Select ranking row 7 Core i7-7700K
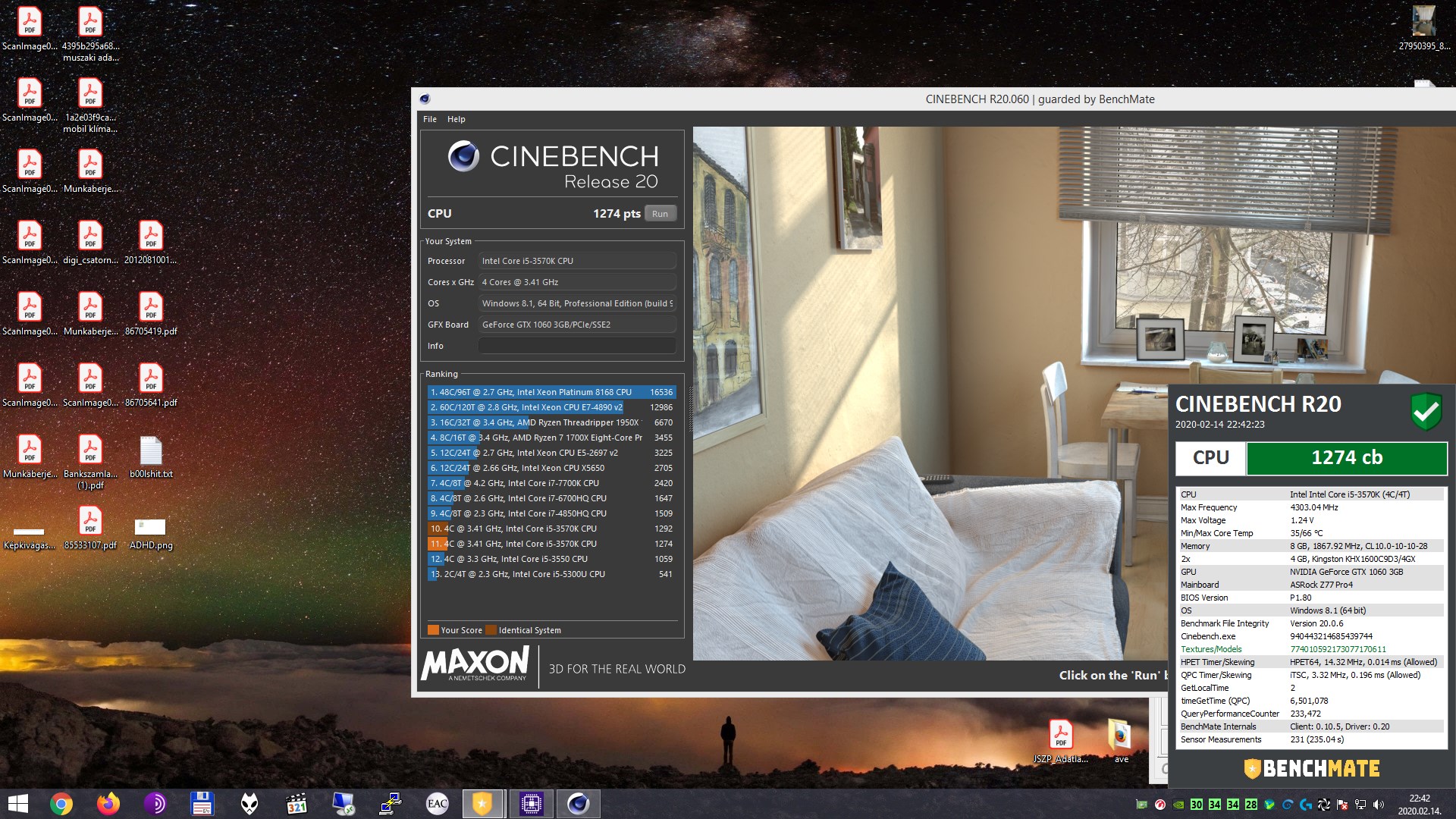 tap(551, 483)
